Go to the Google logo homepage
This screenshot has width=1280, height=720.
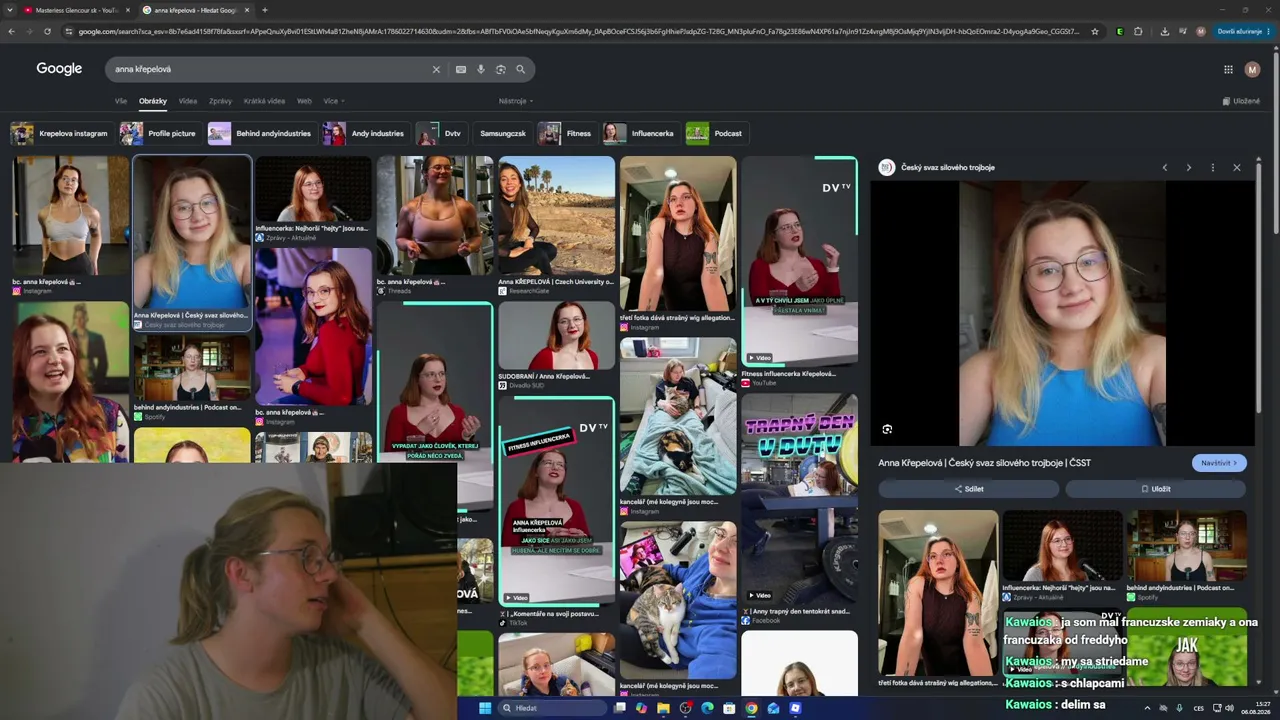[59, 69]
